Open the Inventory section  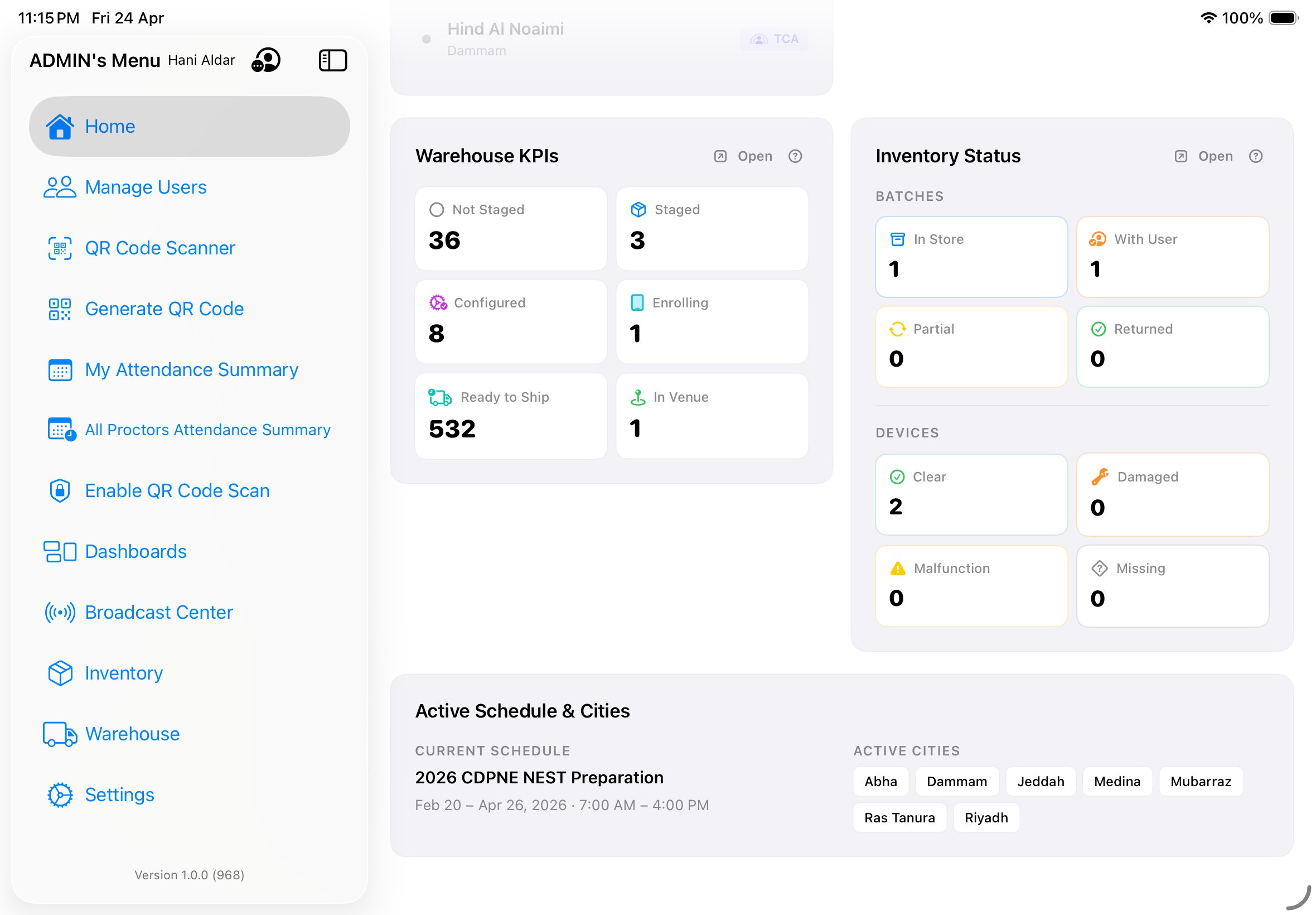click(x=123, y=673)
